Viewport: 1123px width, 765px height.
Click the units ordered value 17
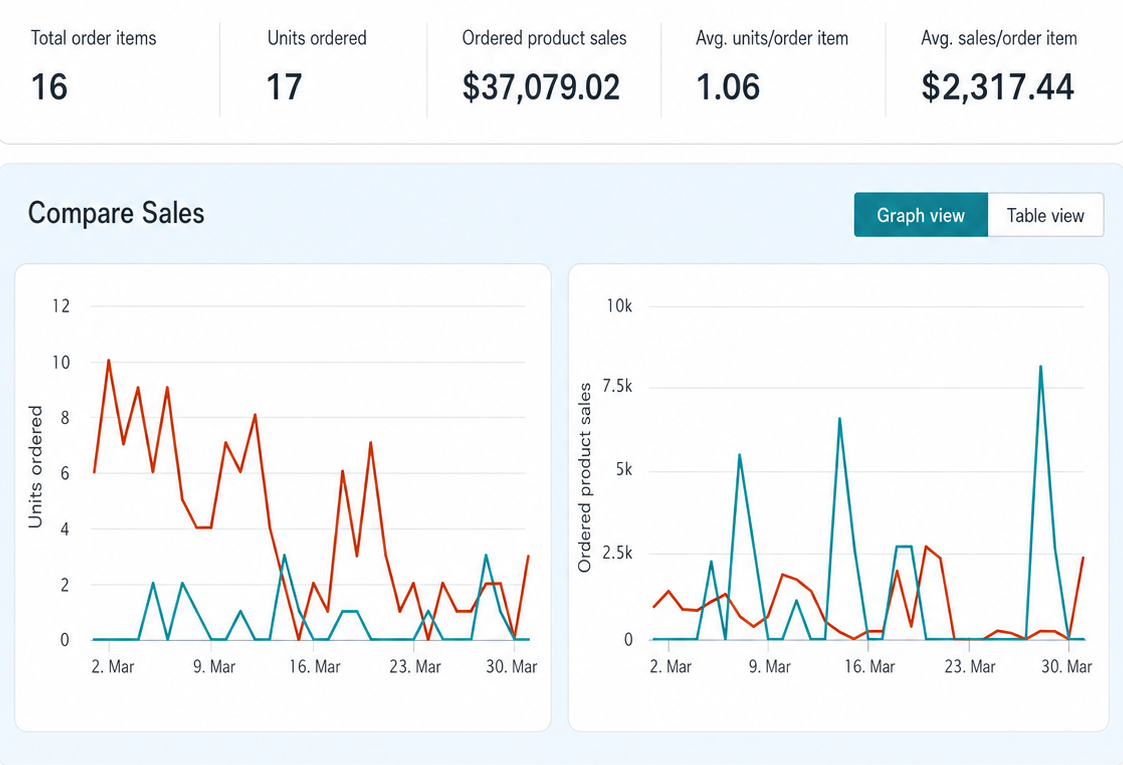point(284,87)
